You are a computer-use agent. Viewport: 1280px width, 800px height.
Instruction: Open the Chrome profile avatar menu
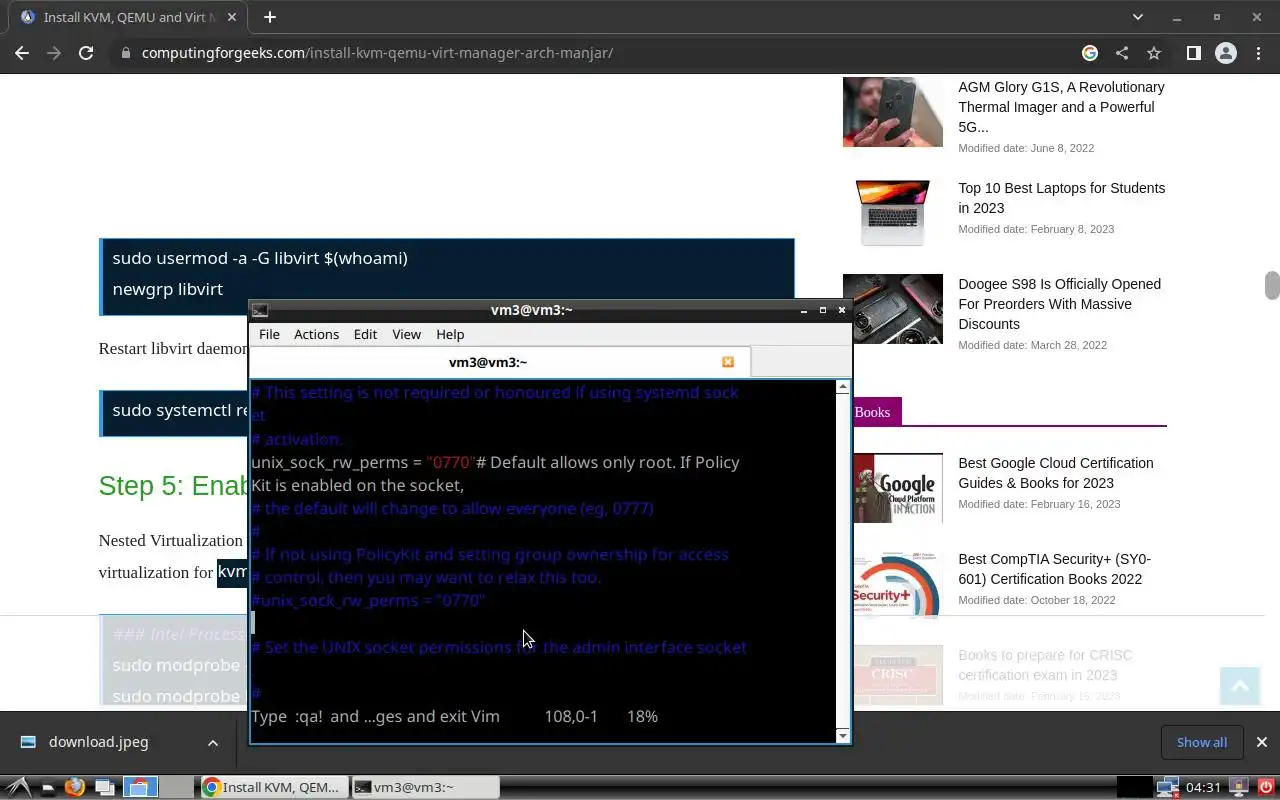click(x=1226, y=53)
